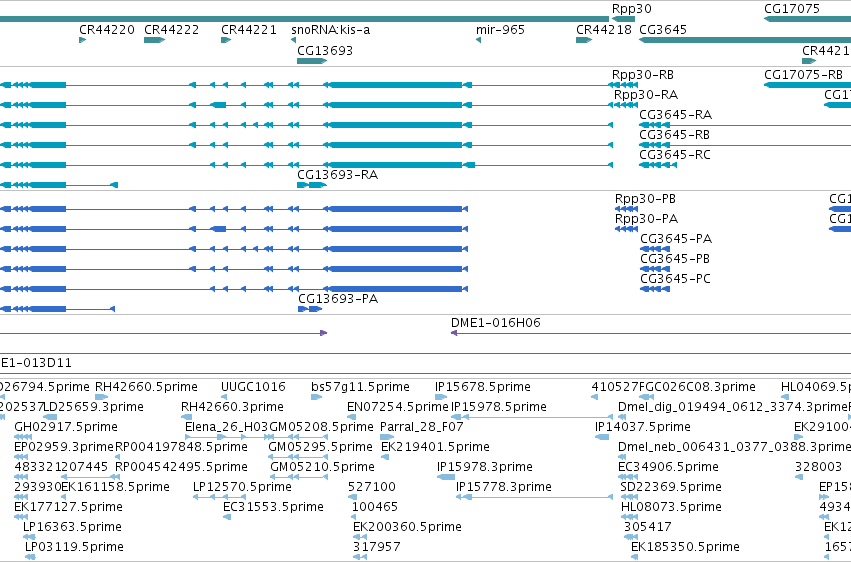This screenshot has height=562, width=851.
Task: Open the IP15978.3prime EST label
Action: point(485,468)
